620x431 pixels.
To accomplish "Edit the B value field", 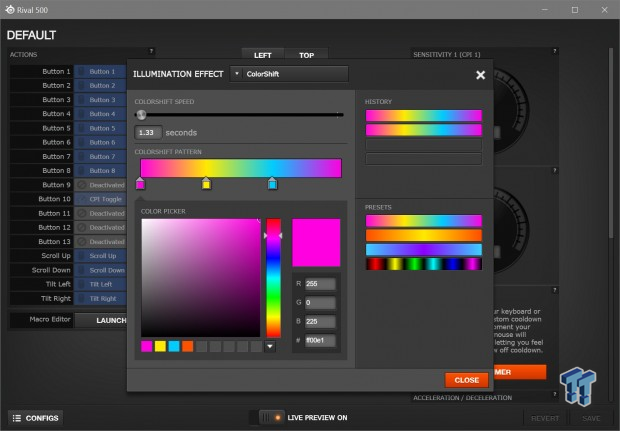I will (x=320, y=321).
